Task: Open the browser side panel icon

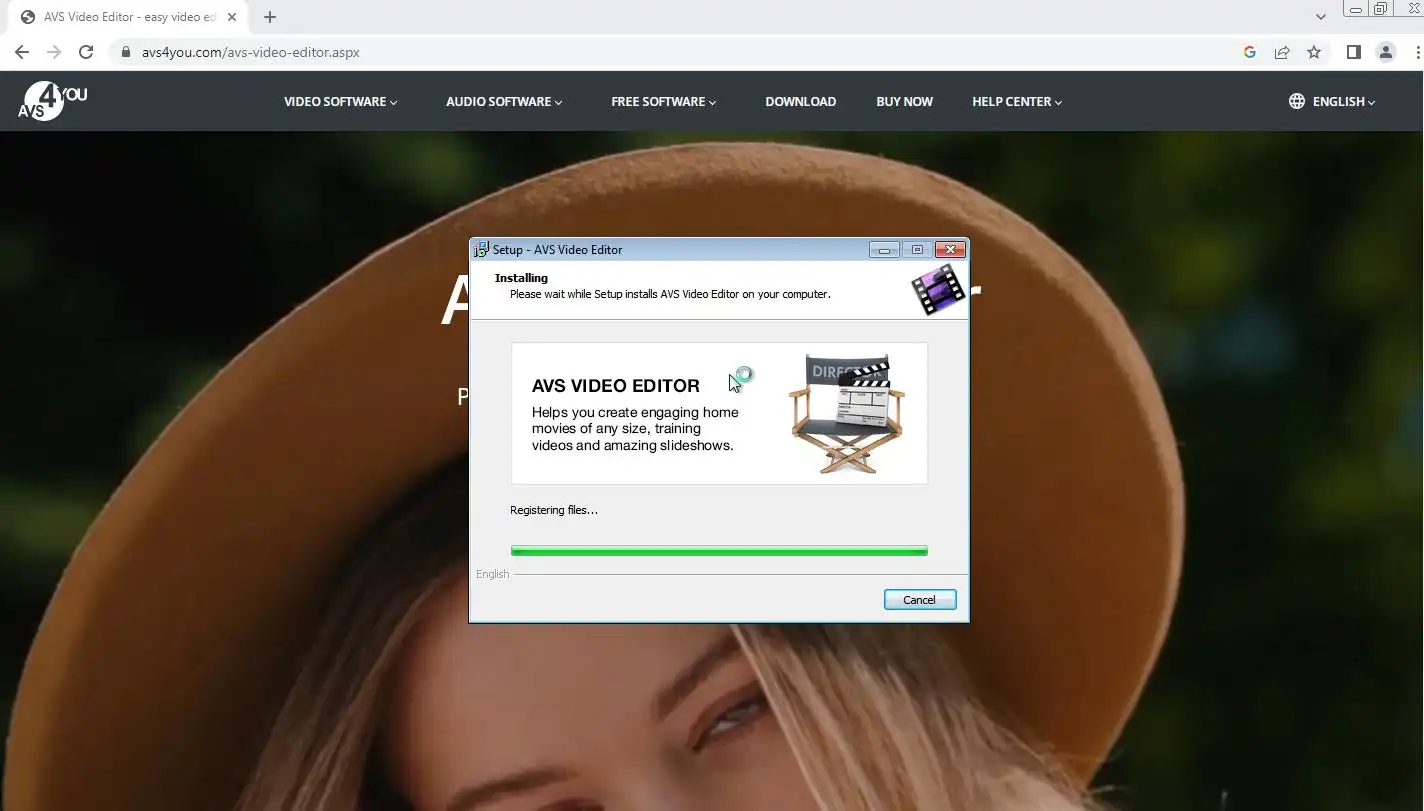Action: click(x=1354, y=52)
